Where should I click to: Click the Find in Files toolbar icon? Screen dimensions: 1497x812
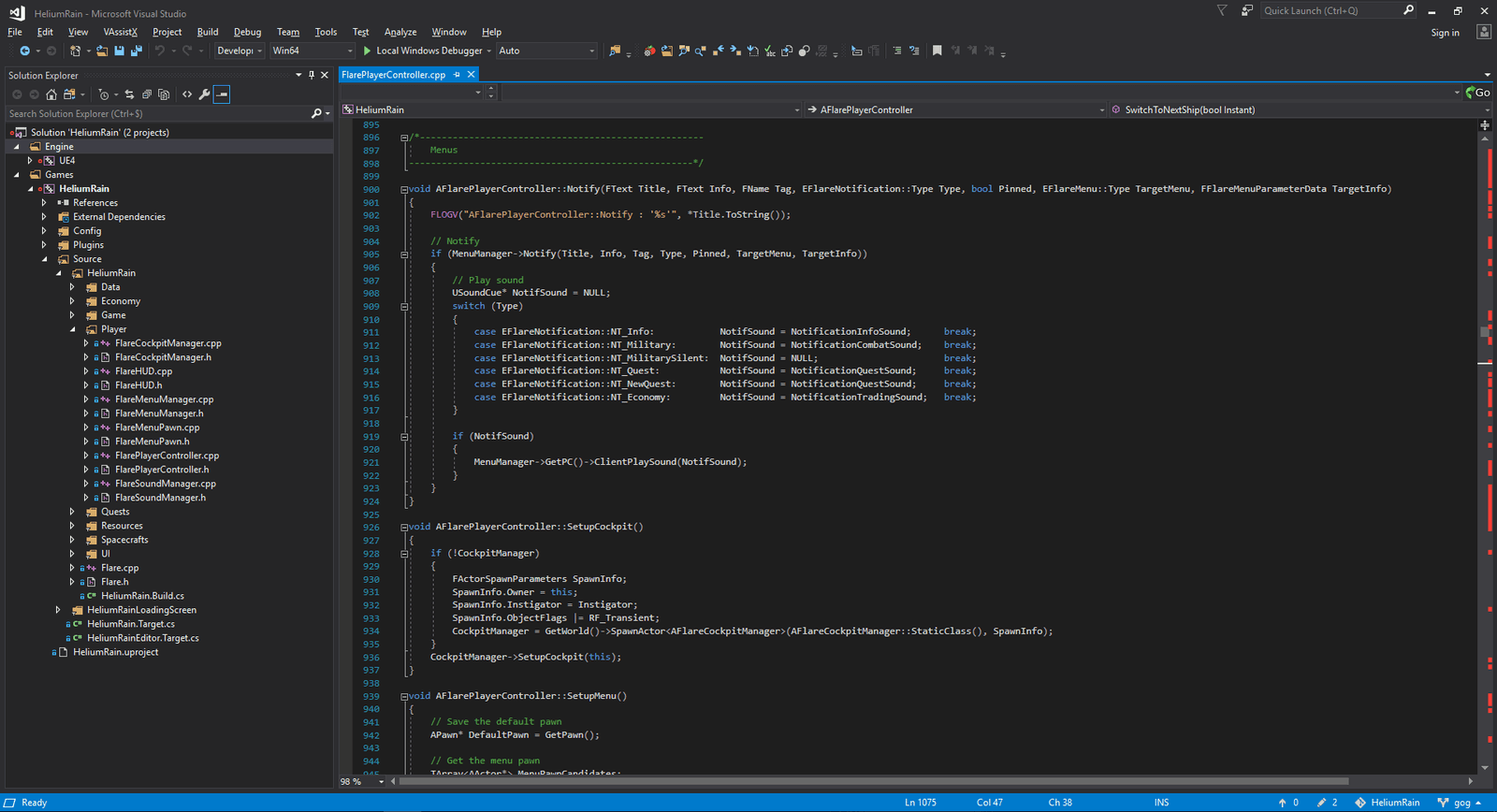click(615, 51)
